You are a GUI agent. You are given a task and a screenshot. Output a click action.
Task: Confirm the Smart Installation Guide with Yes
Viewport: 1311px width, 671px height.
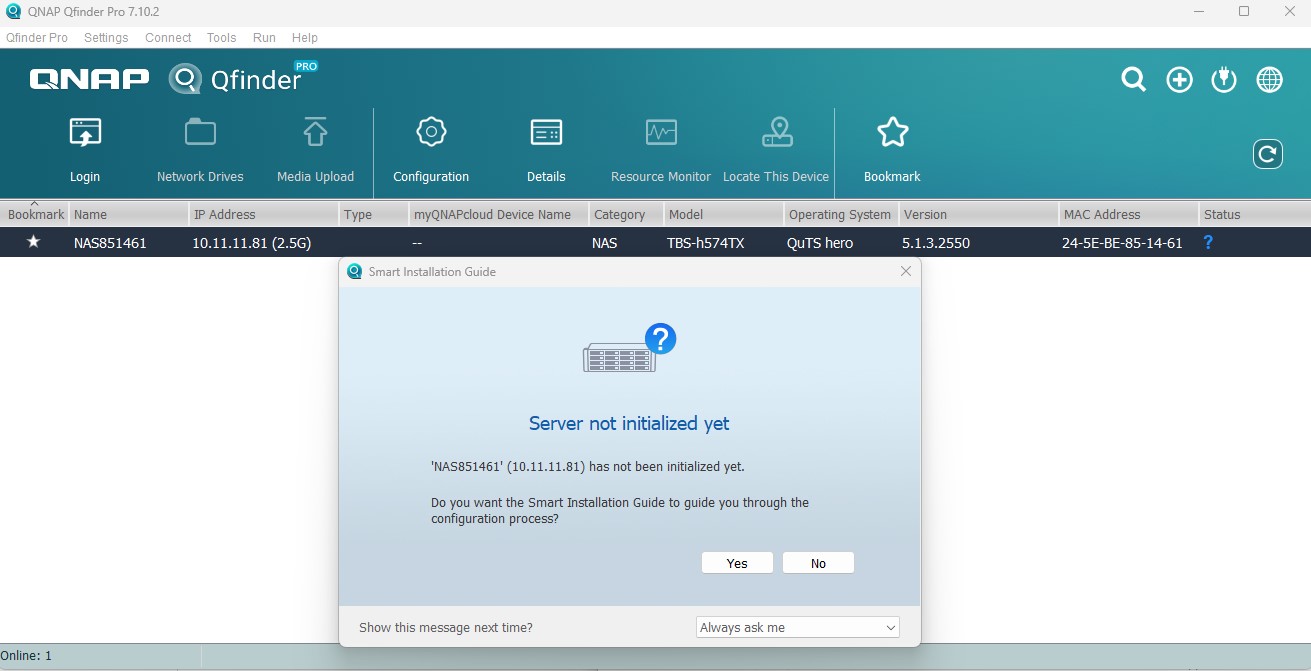[x=737, y=563]
